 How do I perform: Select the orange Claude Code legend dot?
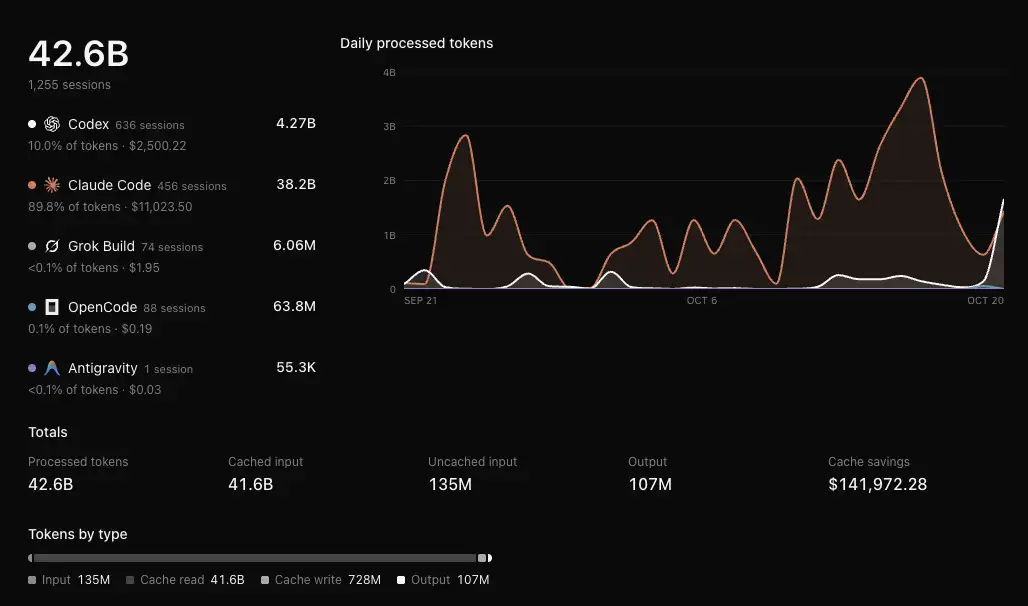[32, 185]
